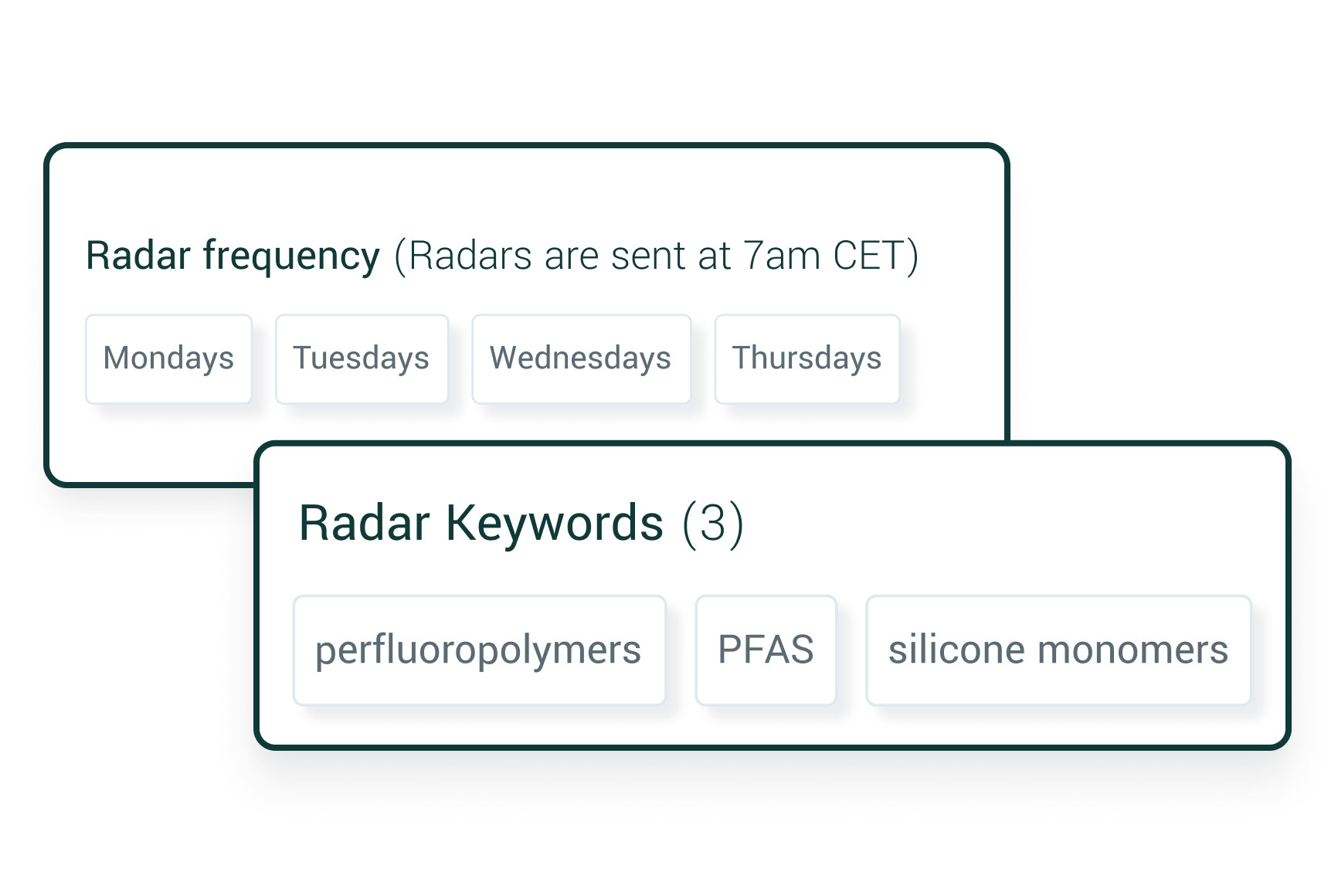Turn off the Wednesdays option
The width and height of the screenshot is (1338, 896).
(581, 358)
